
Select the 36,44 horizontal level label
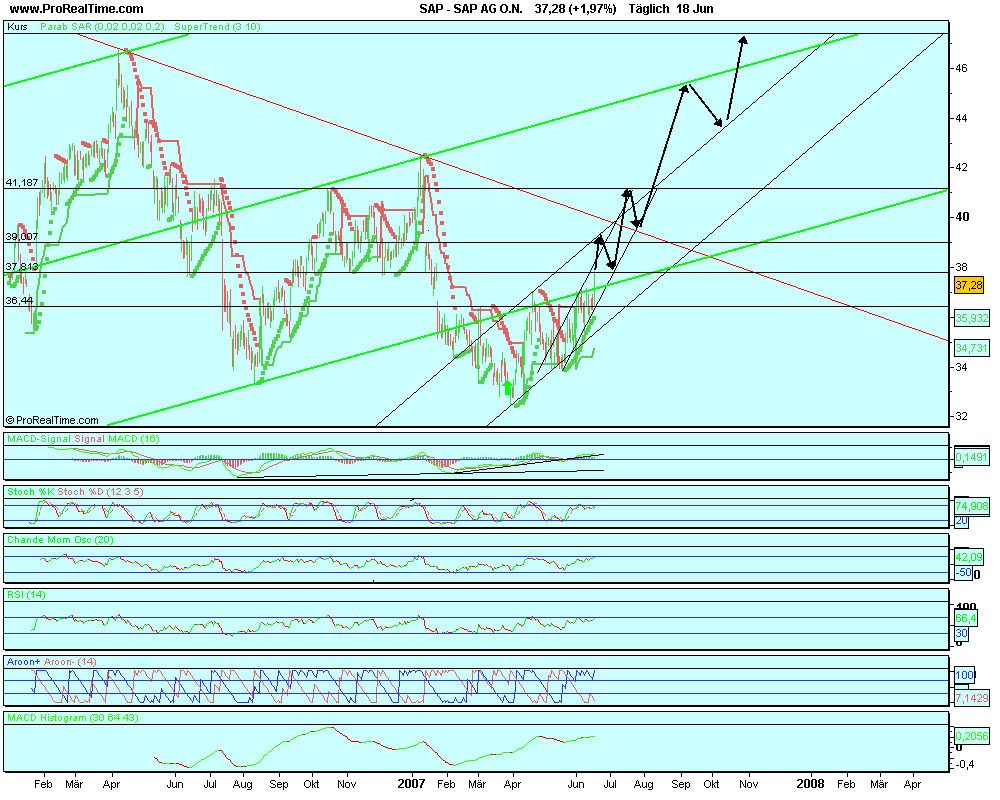(x=20, y=300)
